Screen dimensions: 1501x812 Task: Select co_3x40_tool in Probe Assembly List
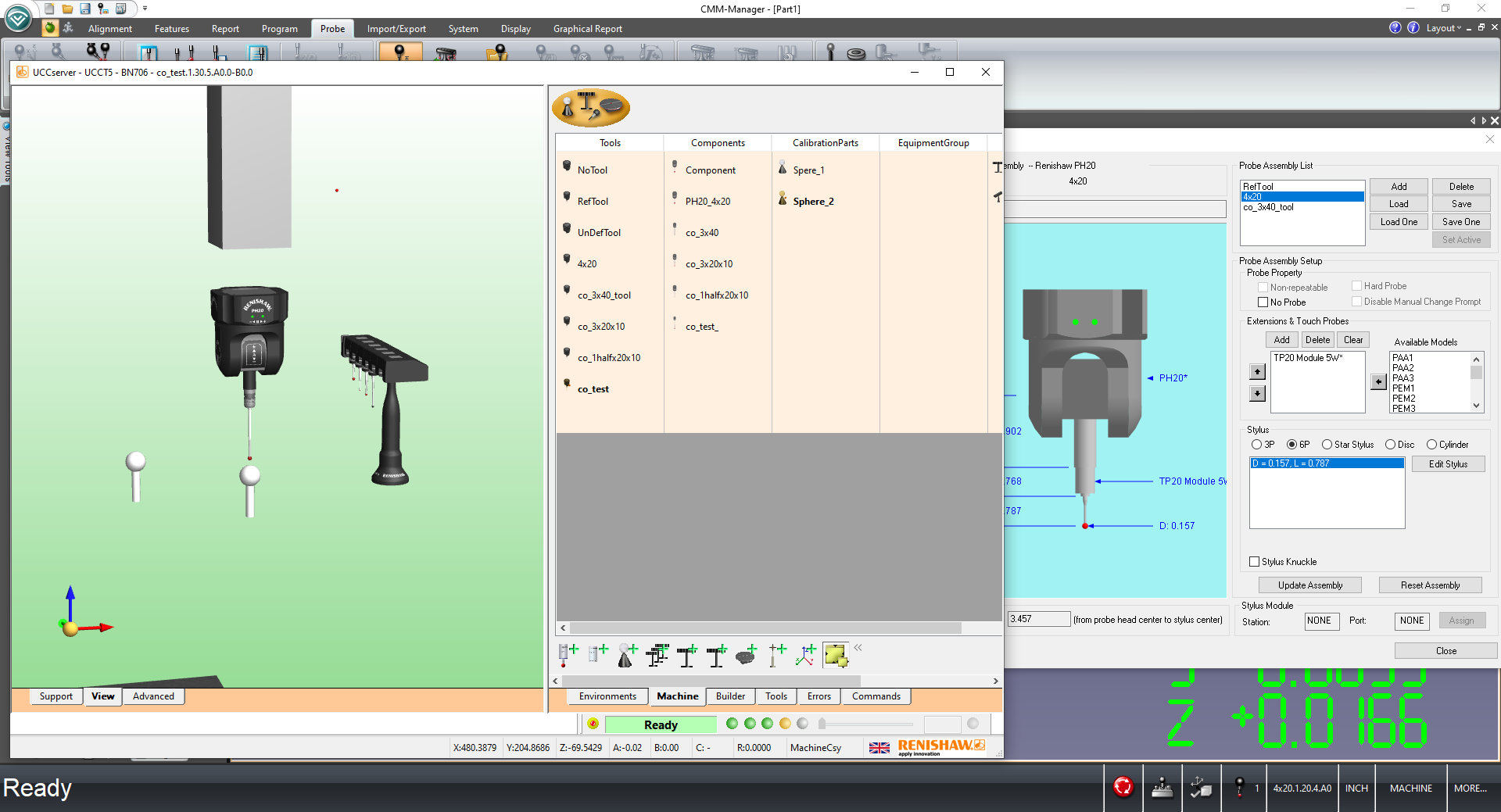coord(1268,207)
